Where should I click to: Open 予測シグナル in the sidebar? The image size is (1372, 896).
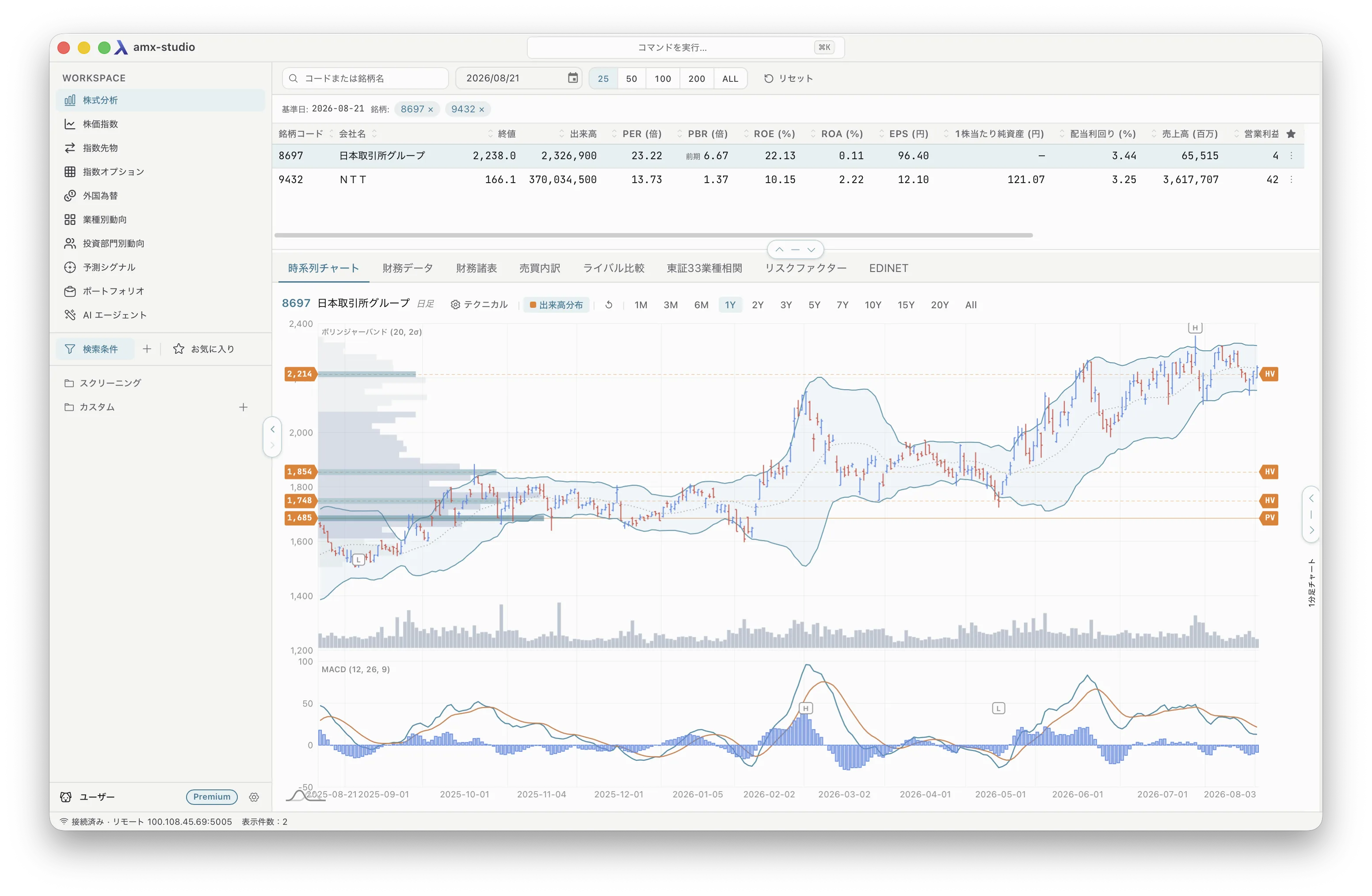[160, 267]
